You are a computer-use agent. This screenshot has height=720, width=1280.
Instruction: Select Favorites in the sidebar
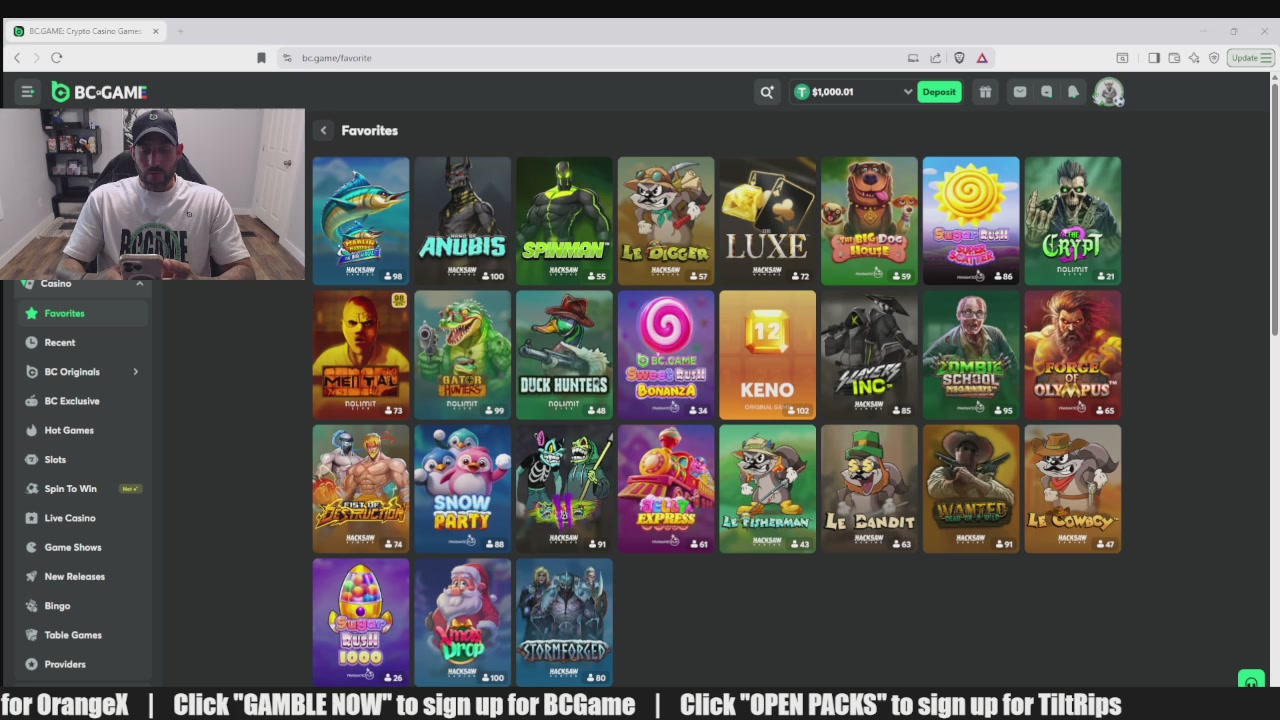coord(83,313)
